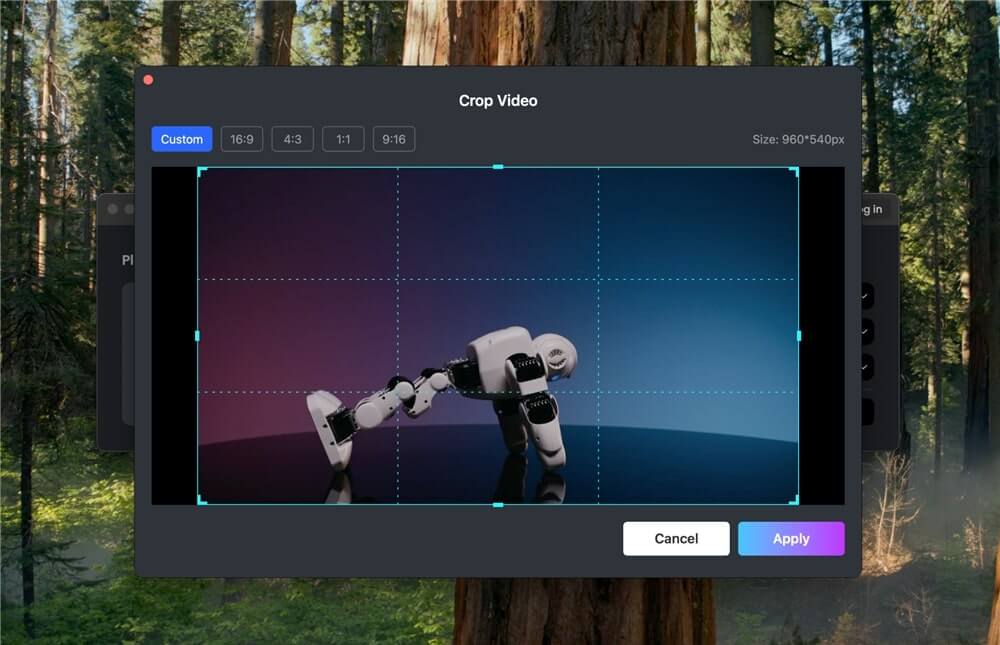This screenshot has height=645, width=1000.
Task: Close the Crop Video window
Action: pos(148,80)
